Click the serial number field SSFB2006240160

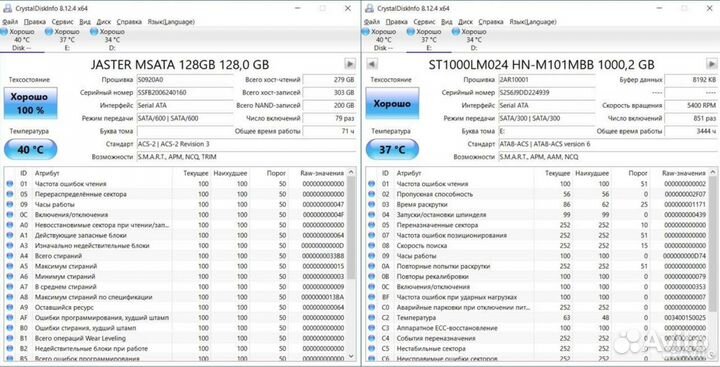pos(185,92)
